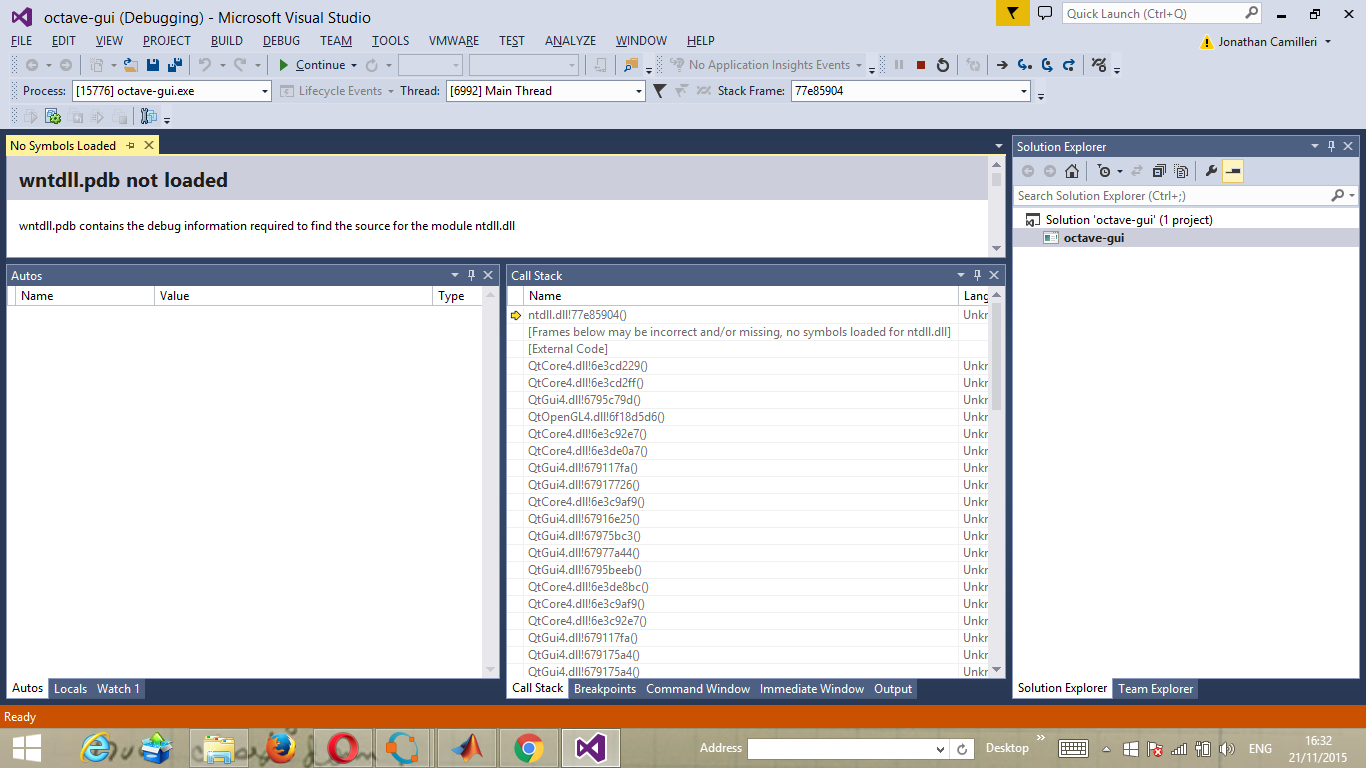
Task: Open the feedback speech bubble icon
Action: click(1045, 14)
